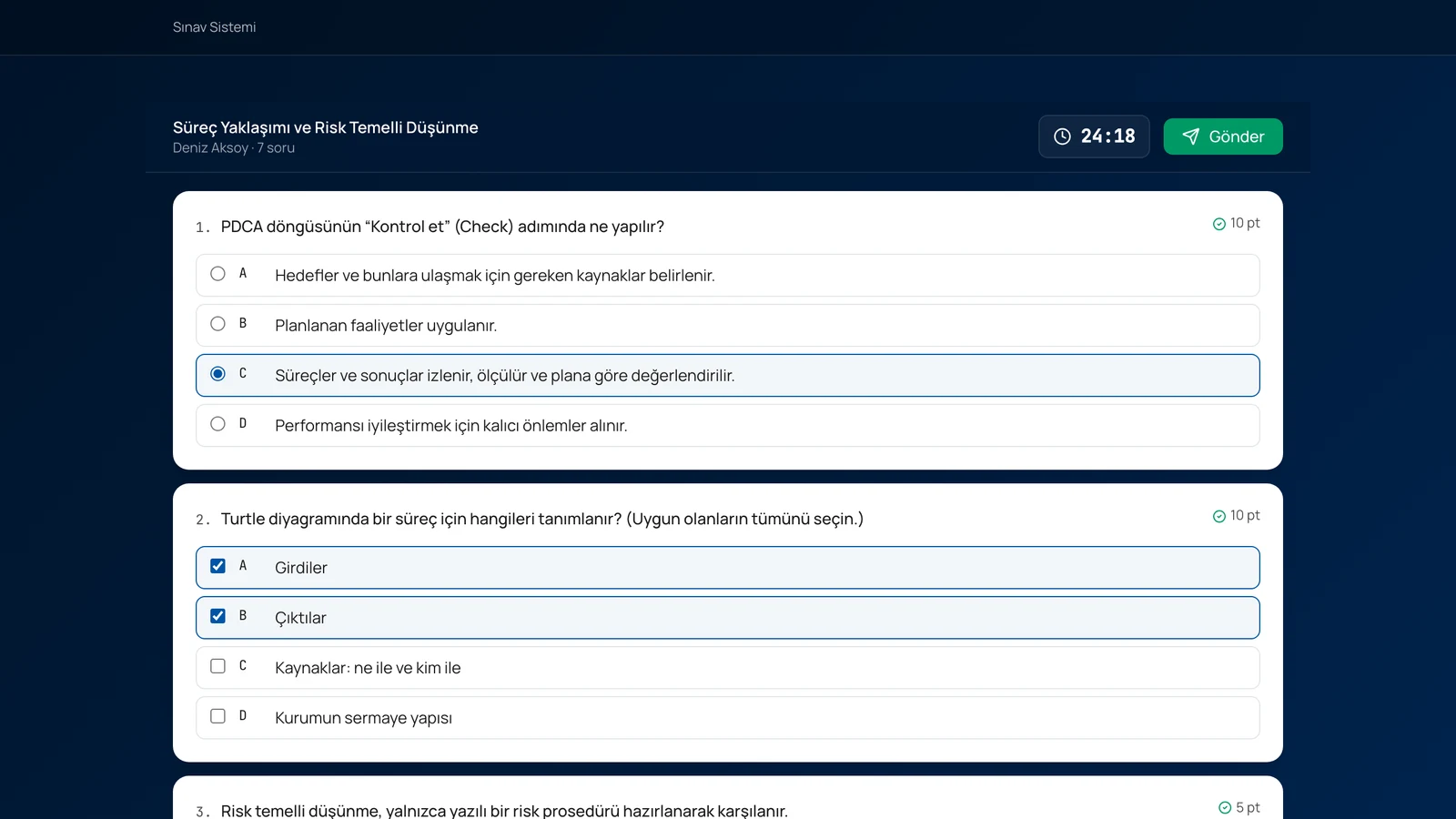The height and width of the screenshot is (819, 1456).
Task: Click the Girdiler answer label
Action: pos(301,568)
